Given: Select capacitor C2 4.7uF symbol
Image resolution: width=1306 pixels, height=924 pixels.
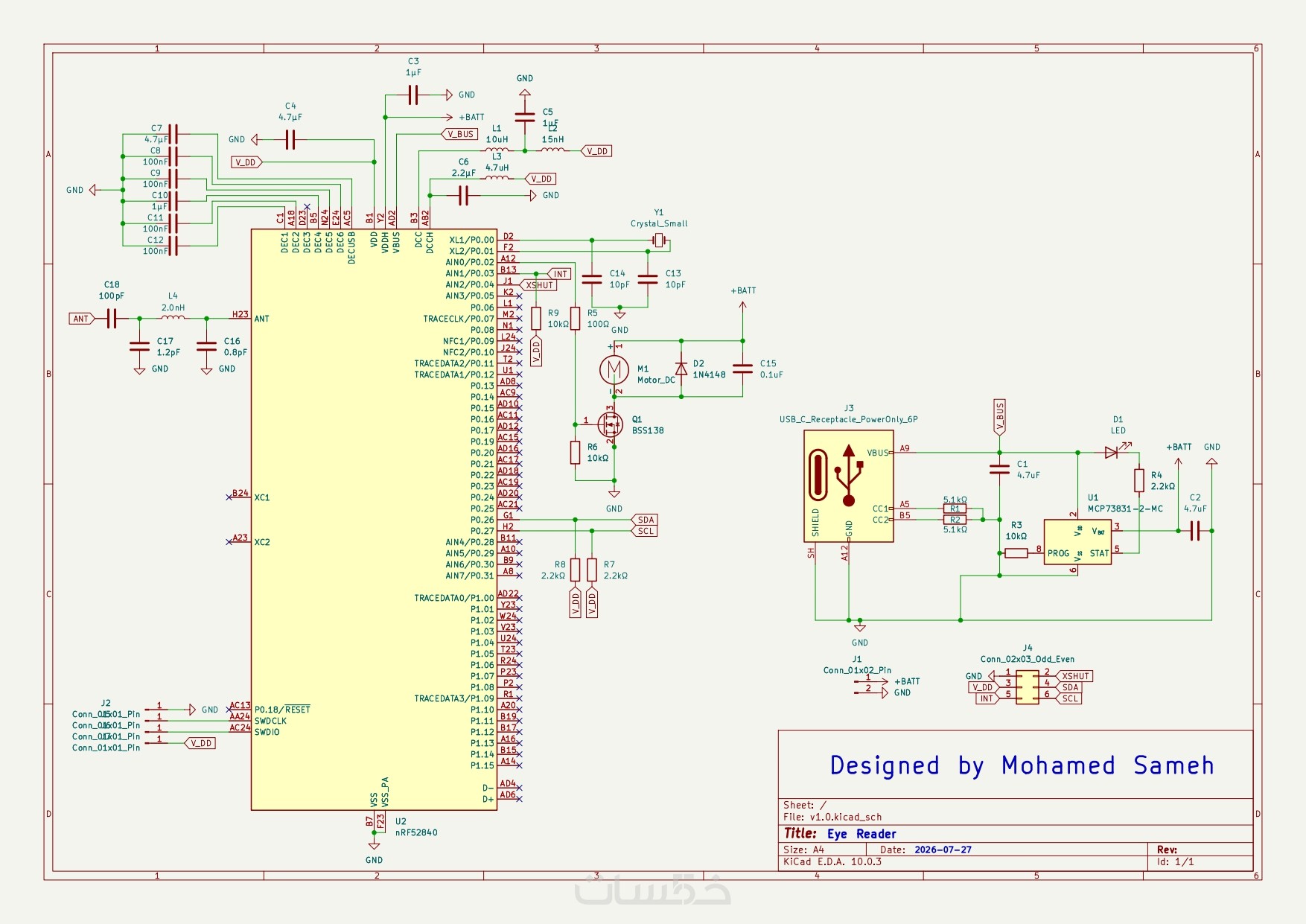Looking at the screenshot, I should point(1195,530).
